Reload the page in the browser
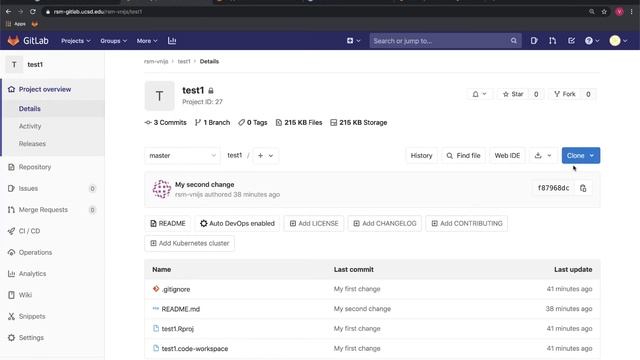Viewport: 640px width, 360px height. pos(33,12)
